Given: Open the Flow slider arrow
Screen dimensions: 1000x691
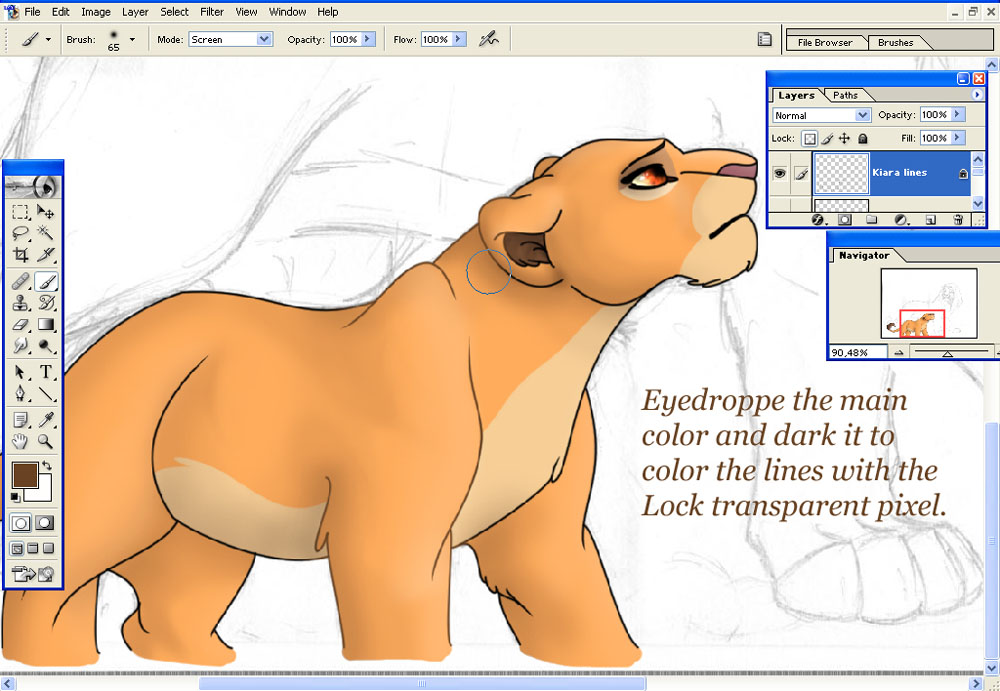Looking at the screenshot, I should point(458,40).
